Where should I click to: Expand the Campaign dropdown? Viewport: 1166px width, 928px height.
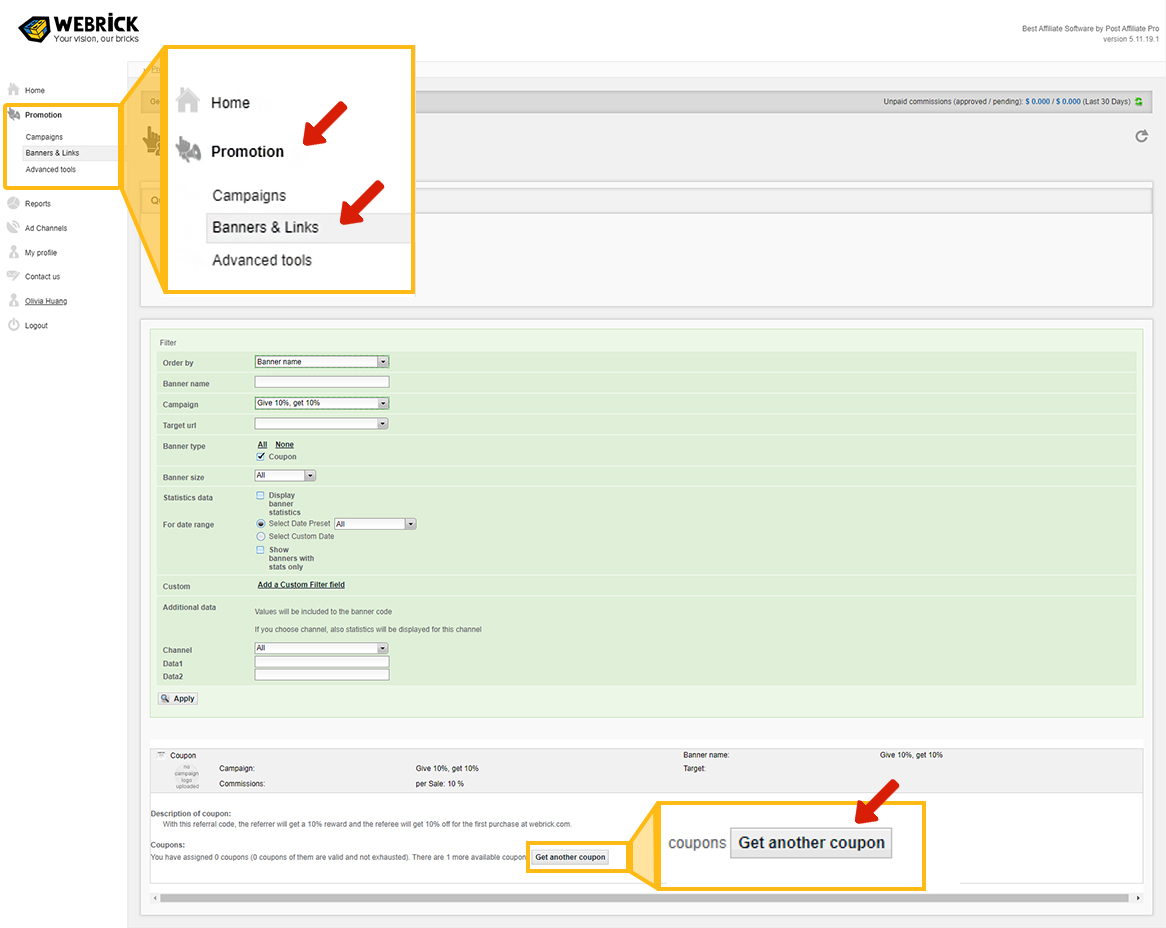383,403
